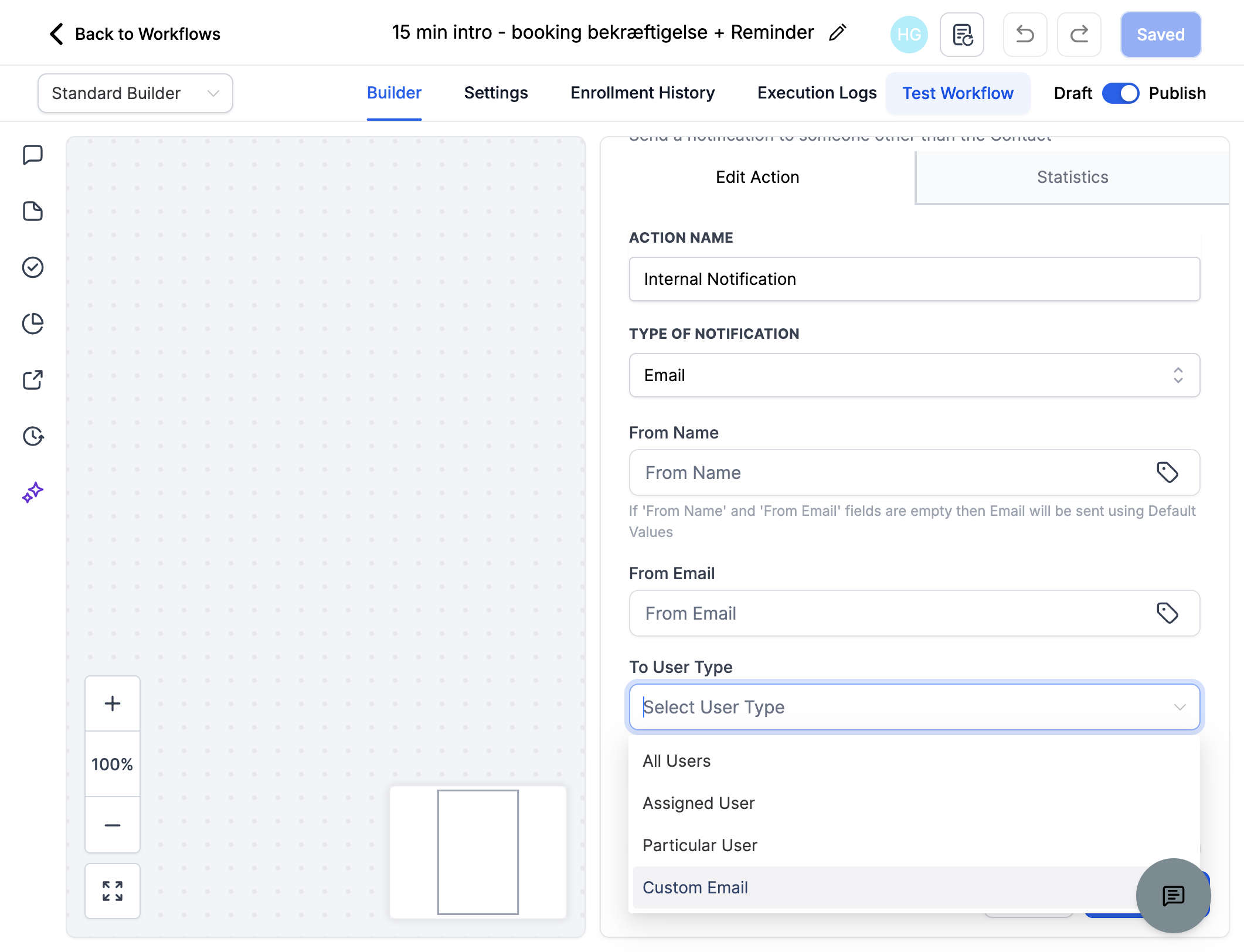Open the Standard Builder dropdown
Viewport: 1244px width, 952px height.
[x=135, y=93]
